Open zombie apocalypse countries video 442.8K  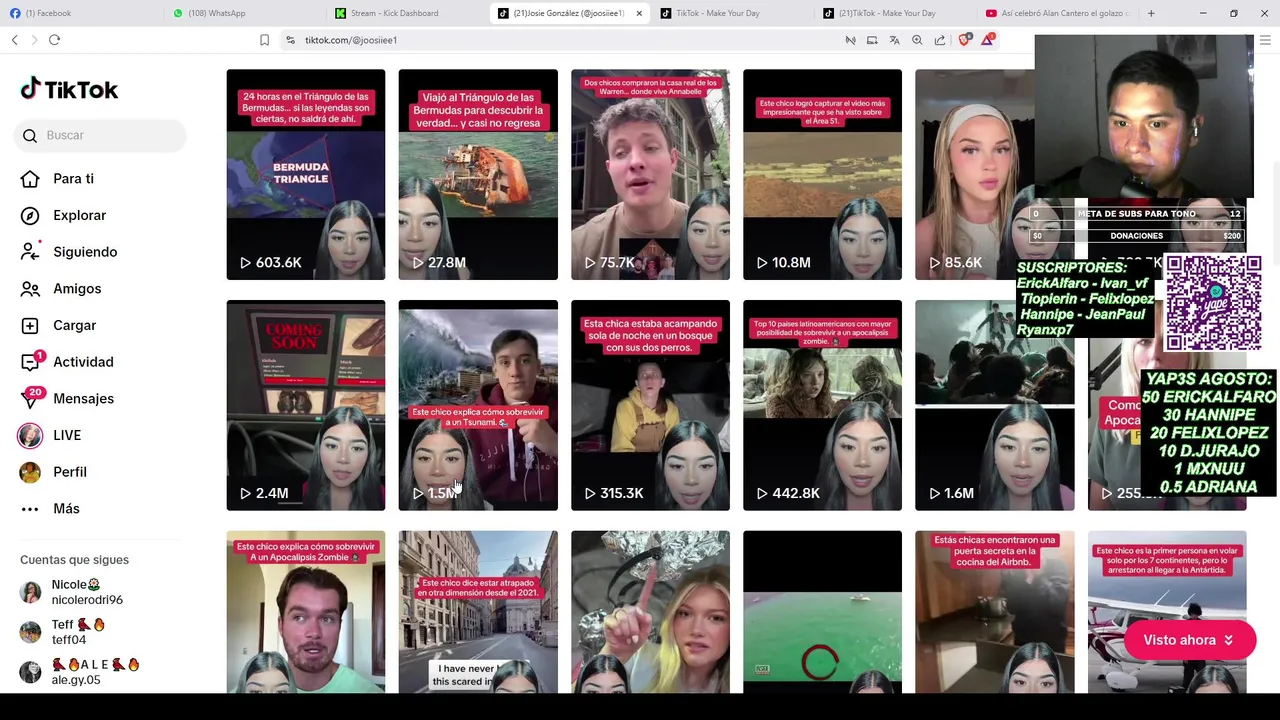822,405
